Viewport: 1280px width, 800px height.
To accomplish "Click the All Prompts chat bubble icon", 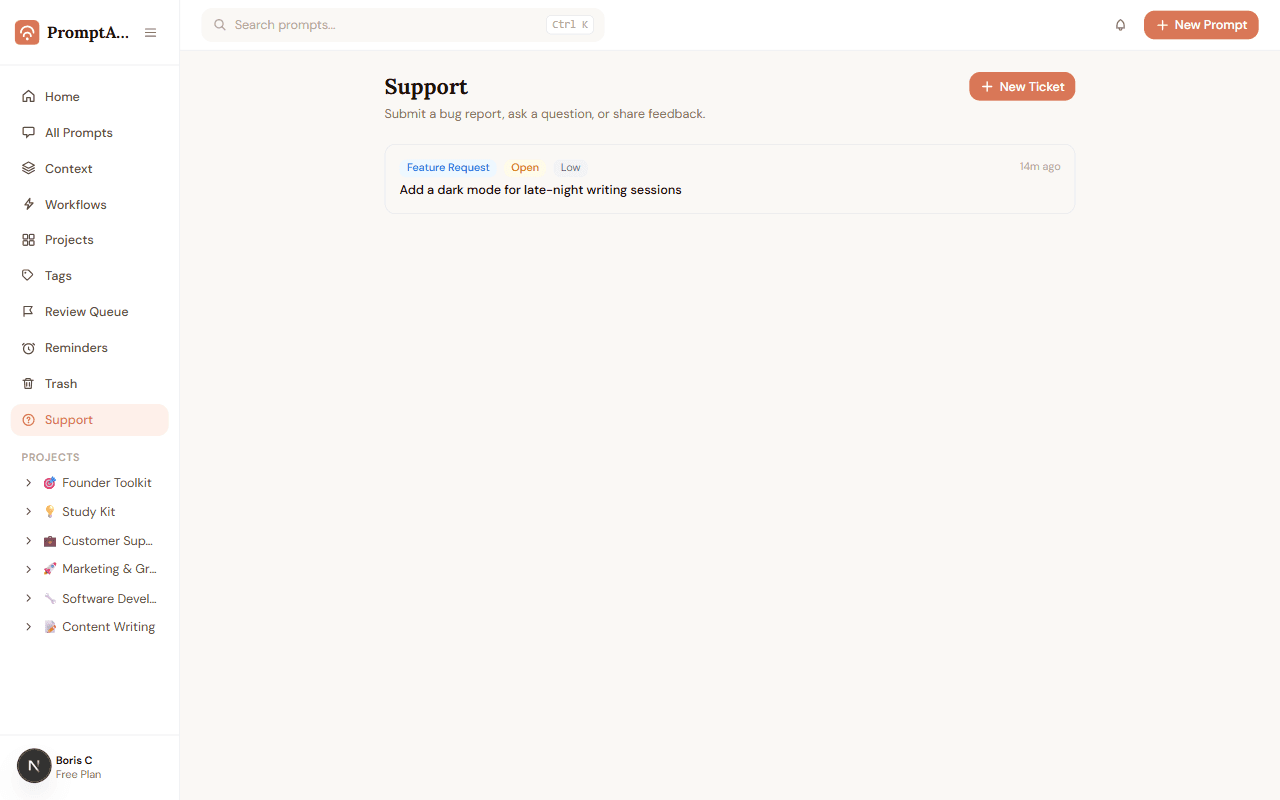I will [28, 133].
